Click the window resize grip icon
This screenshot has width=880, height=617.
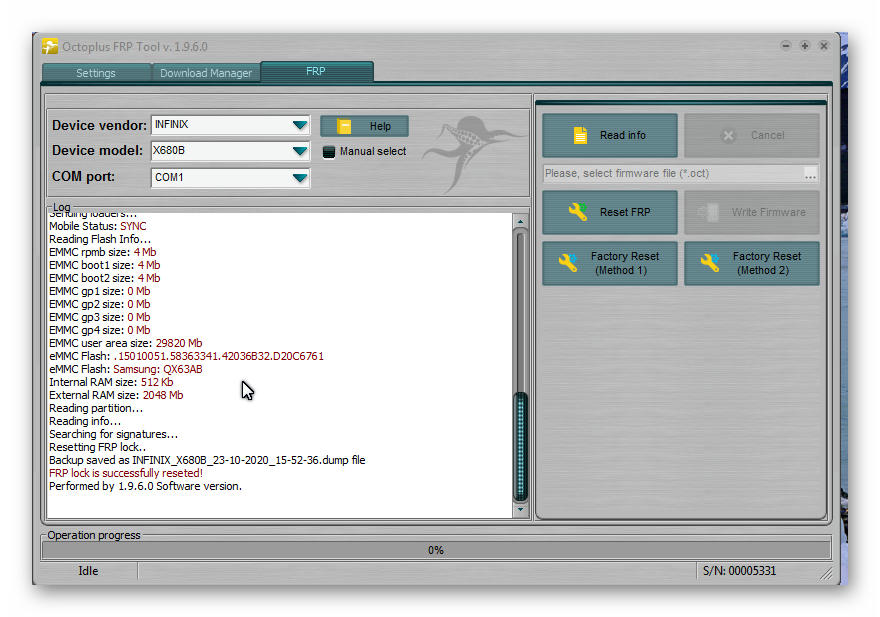(826, 573)
